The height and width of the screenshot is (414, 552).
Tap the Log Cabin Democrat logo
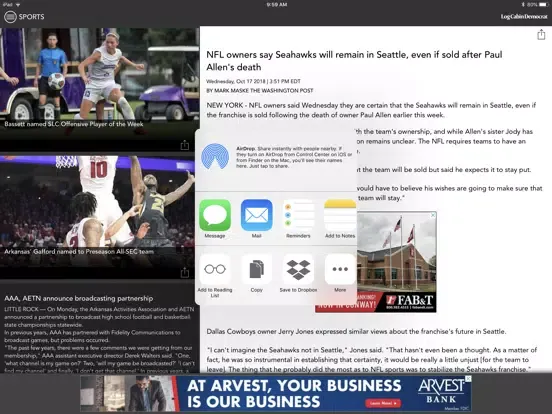pos(524,17)
